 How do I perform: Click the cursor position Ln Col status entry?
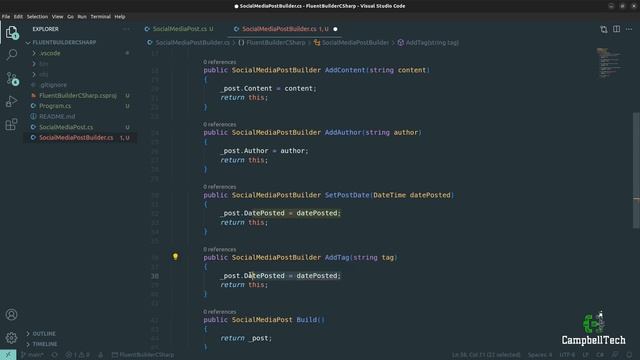[486, 355]
